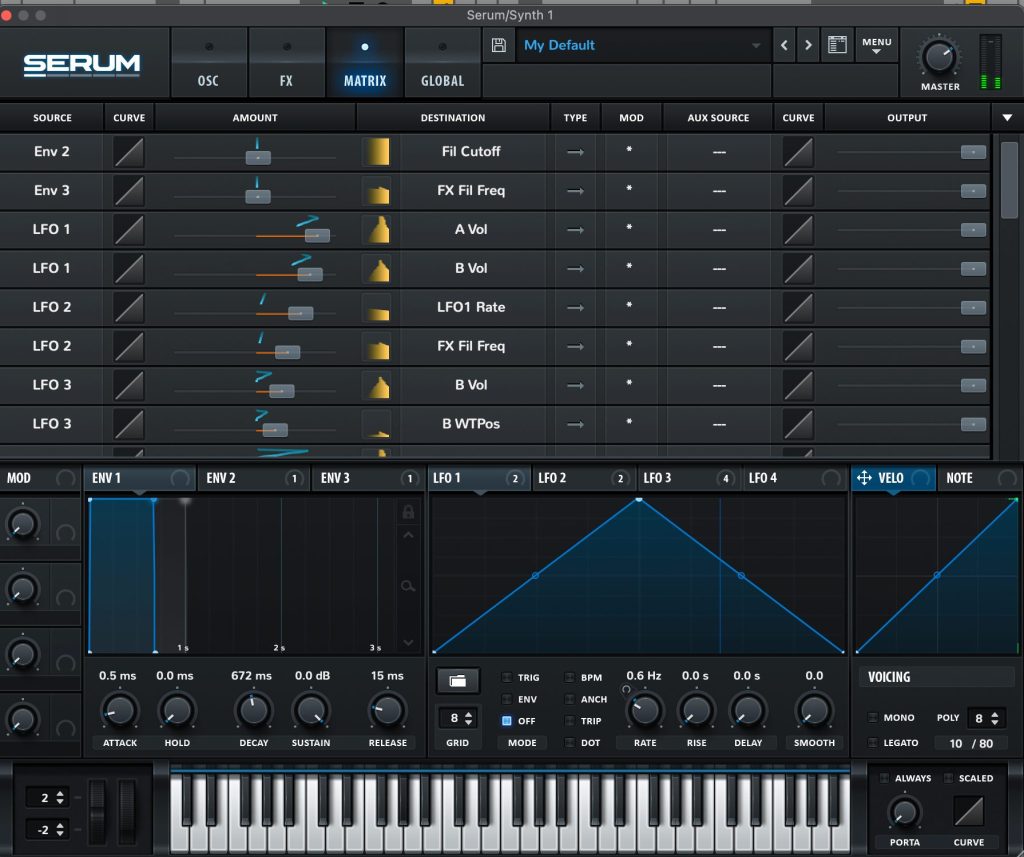The image size is (1024, 857).
Task: Open the source menu showing LFO 2 for LFO1 Rate
Action: click(52, 307)
